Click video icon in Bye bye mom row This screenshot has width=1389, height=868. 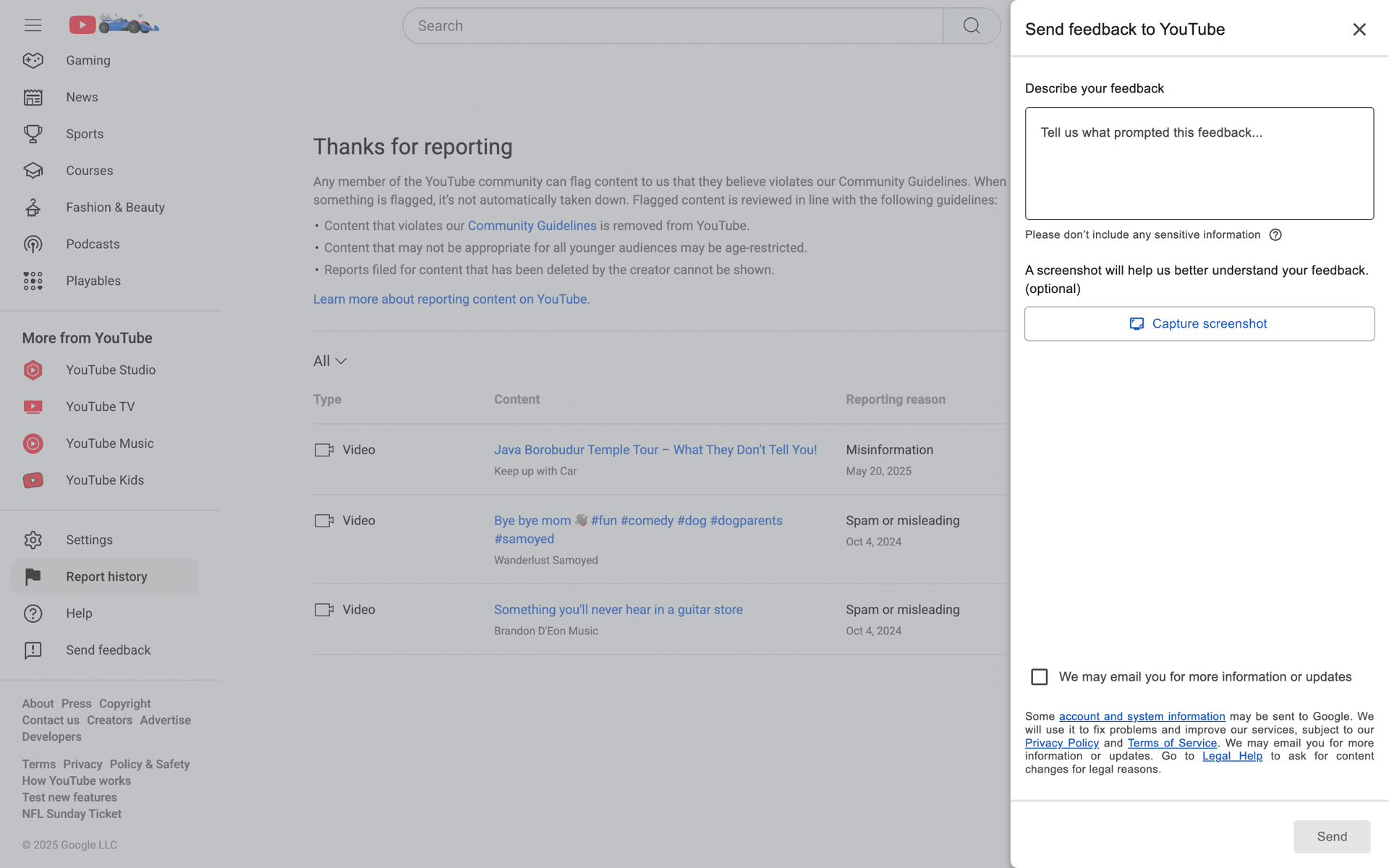coord(324,521)
